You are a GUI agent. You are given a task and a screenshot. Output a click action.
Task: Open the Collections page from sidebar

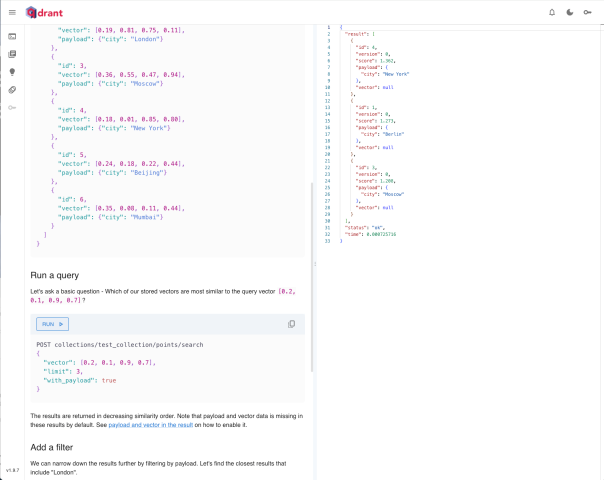coord(12,54)
